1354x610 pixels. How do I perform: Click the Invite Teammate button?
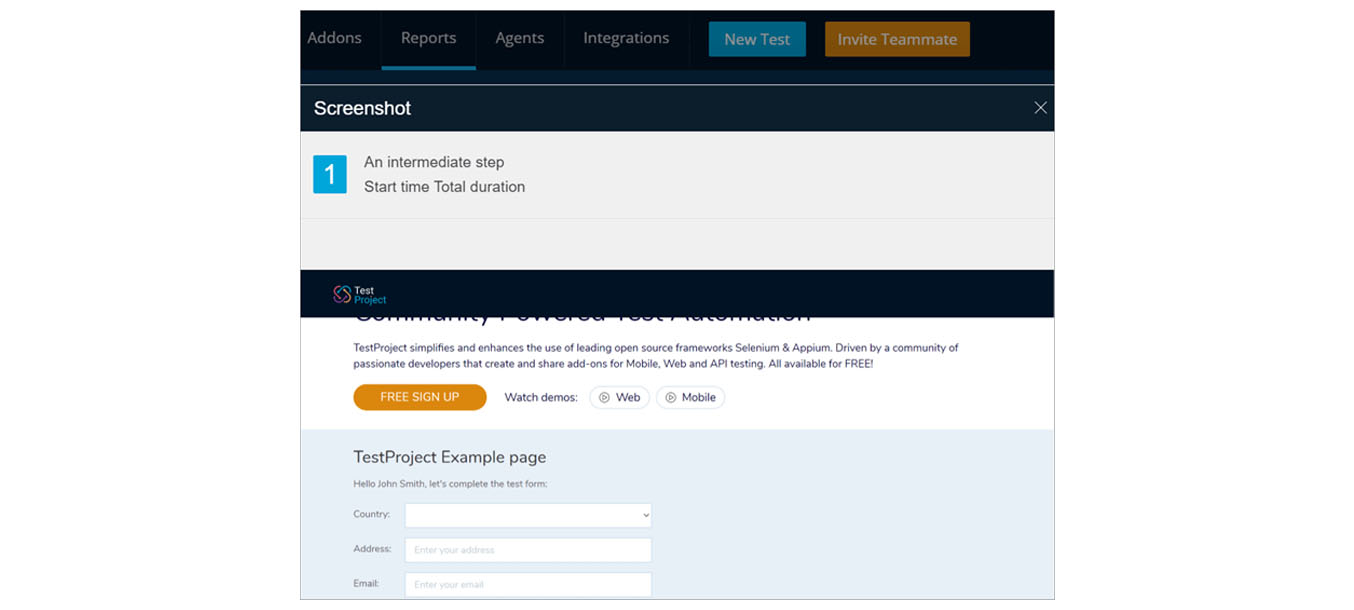point(897,39)
